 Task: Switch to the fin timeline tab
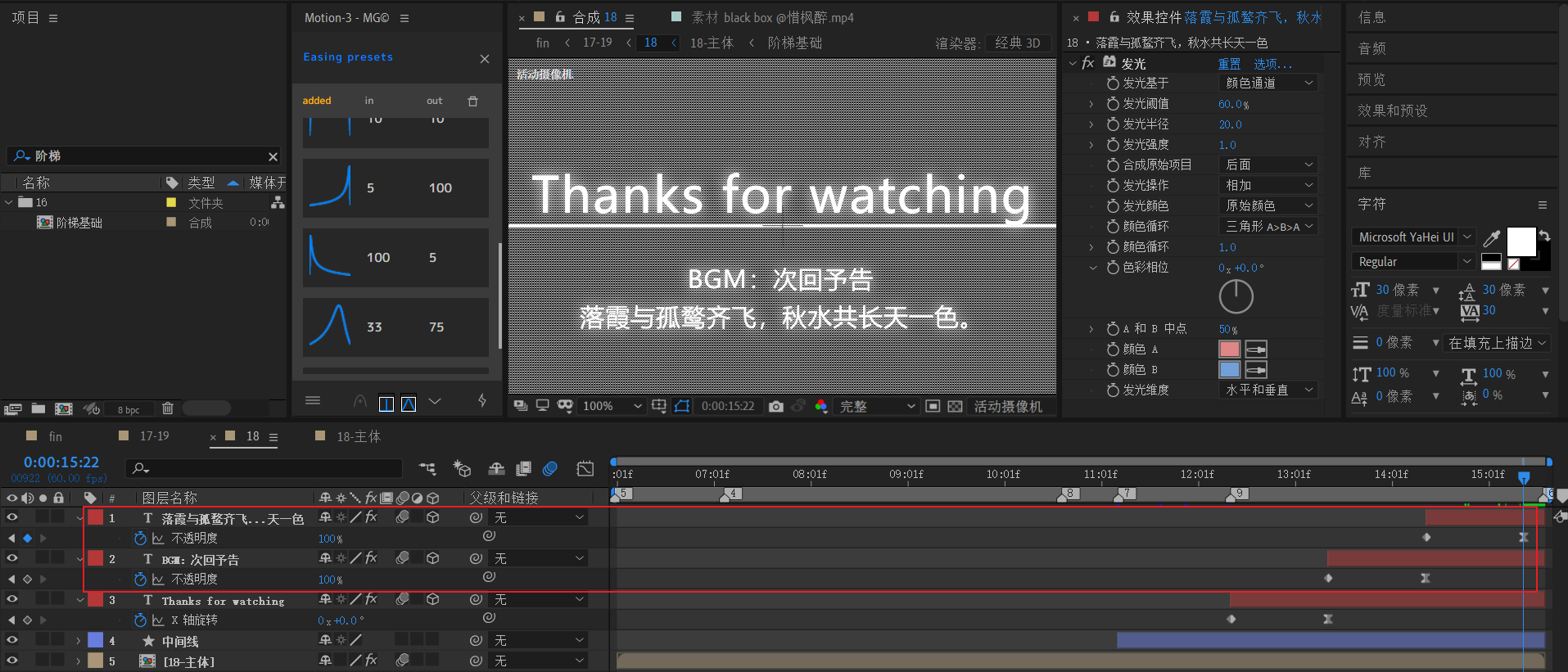[55, 436]
